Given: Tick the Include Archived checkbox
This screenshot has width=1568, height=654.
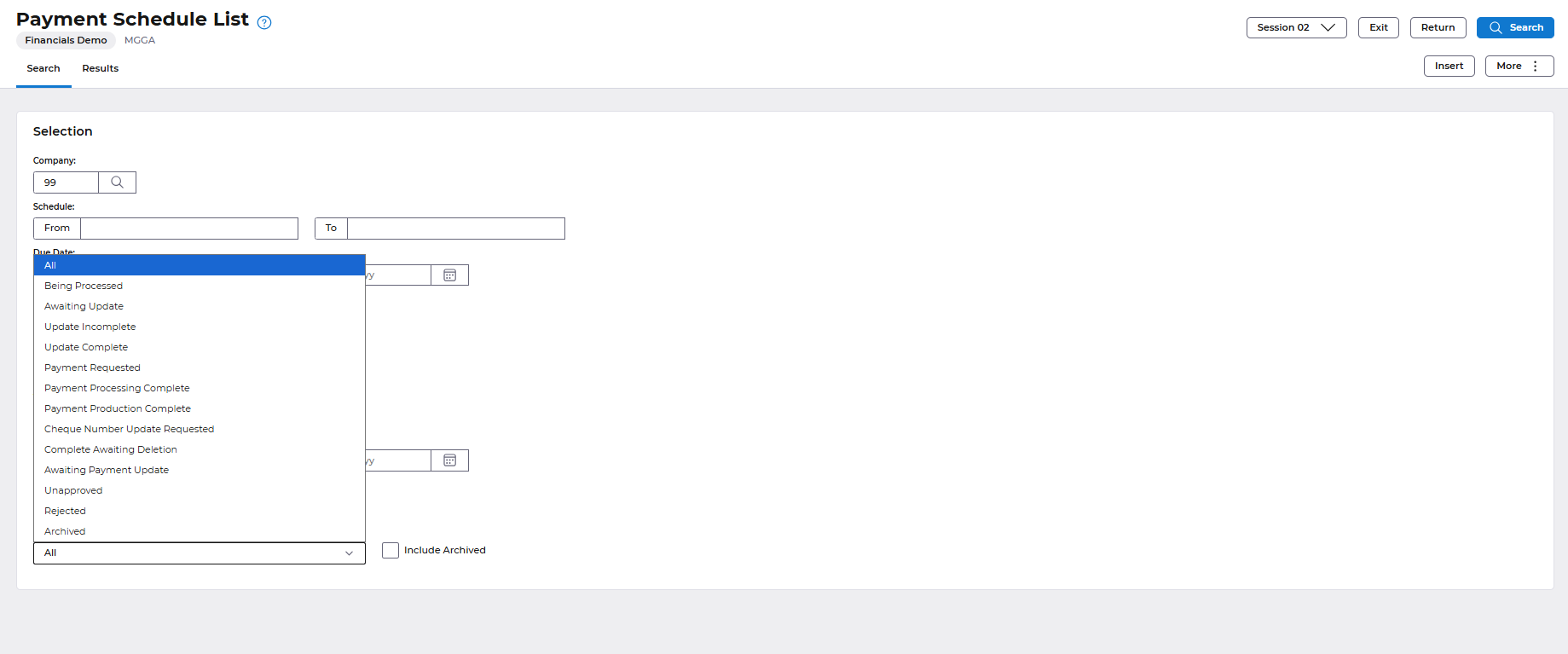Looking at the screenshot, I should (391, 551).
